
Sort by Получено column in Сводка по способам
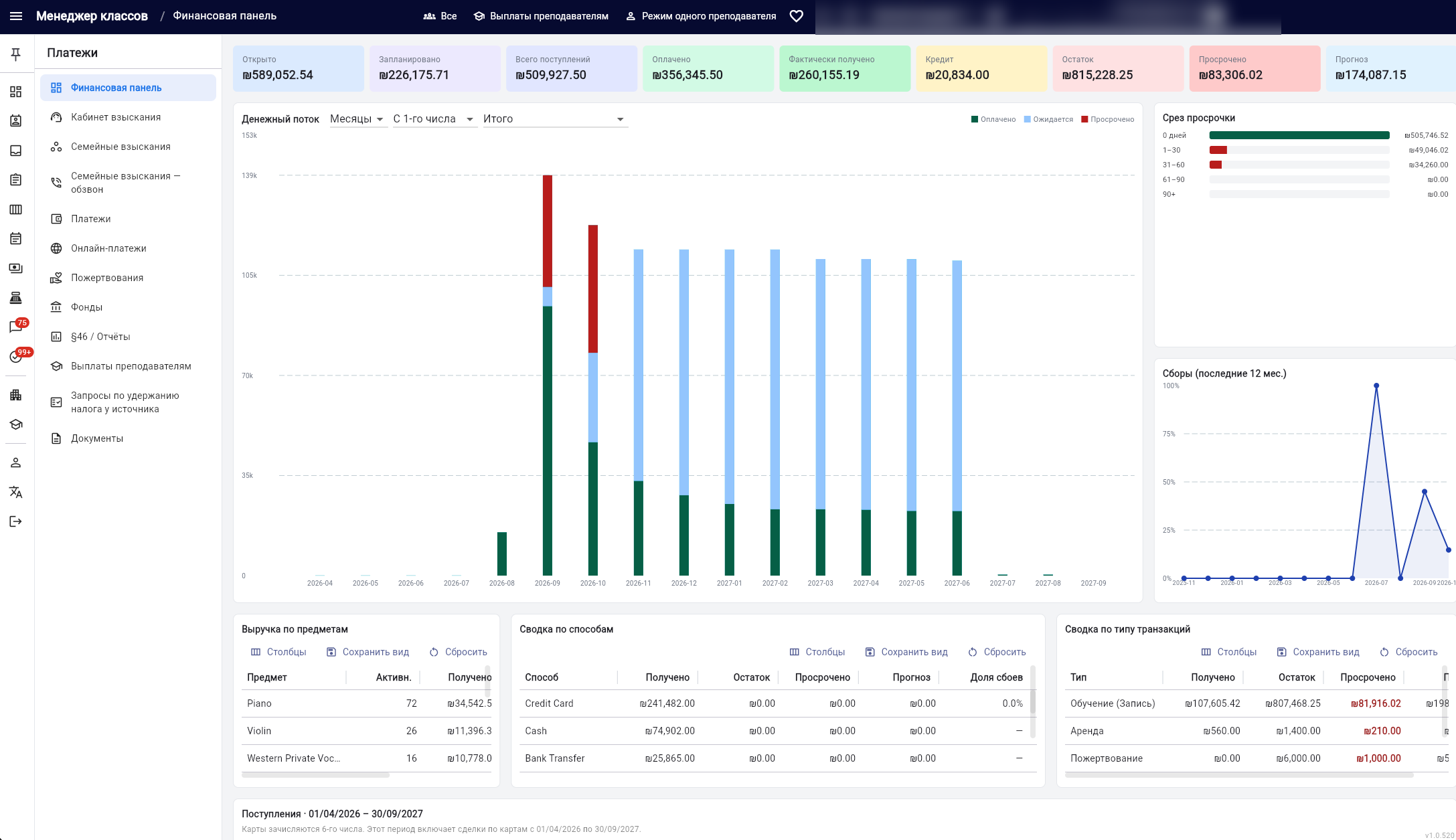click(x=667, y=677)
